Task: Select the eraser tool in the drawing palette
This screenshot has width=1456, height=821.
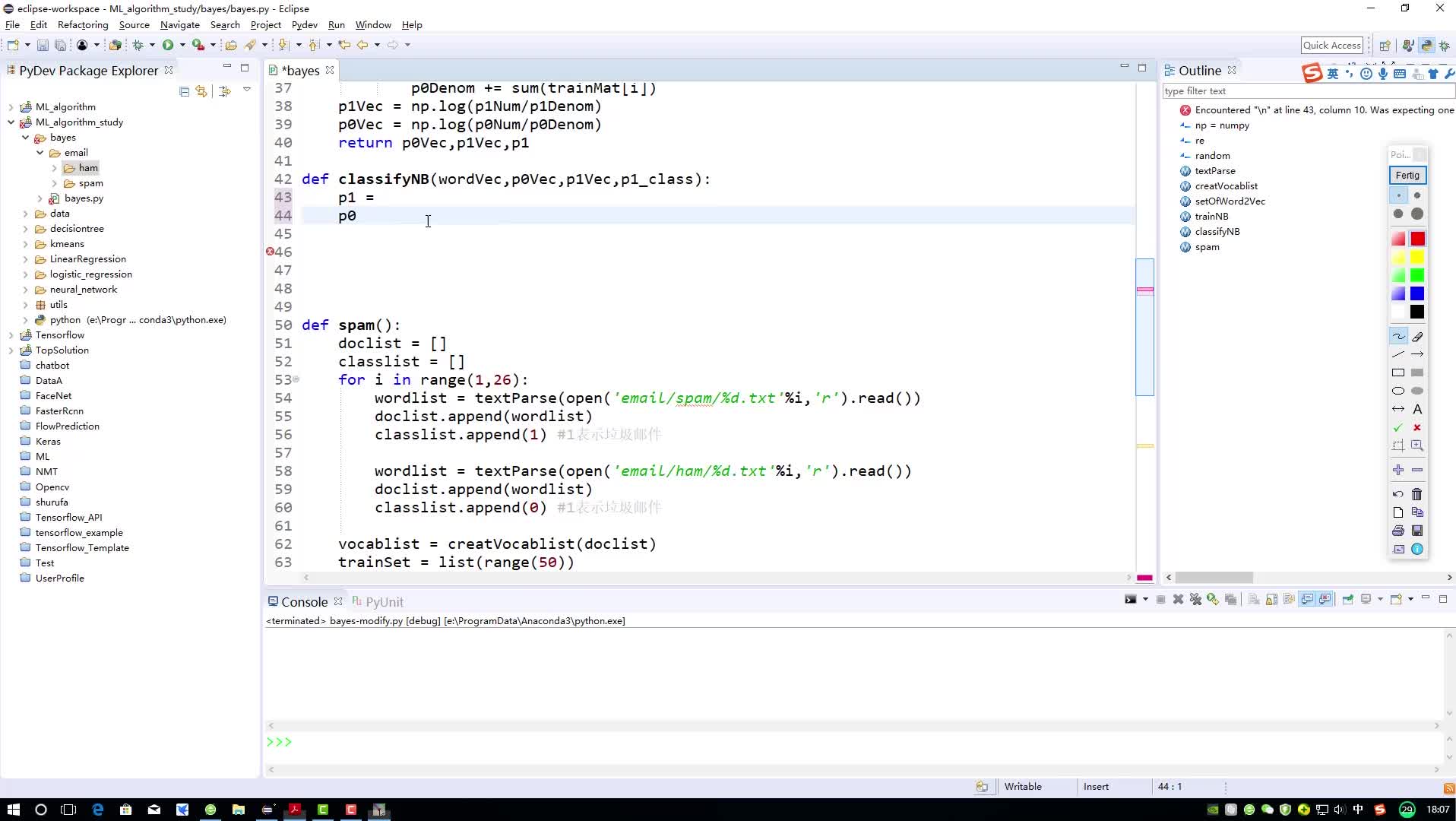Action: click(1417, 336)
